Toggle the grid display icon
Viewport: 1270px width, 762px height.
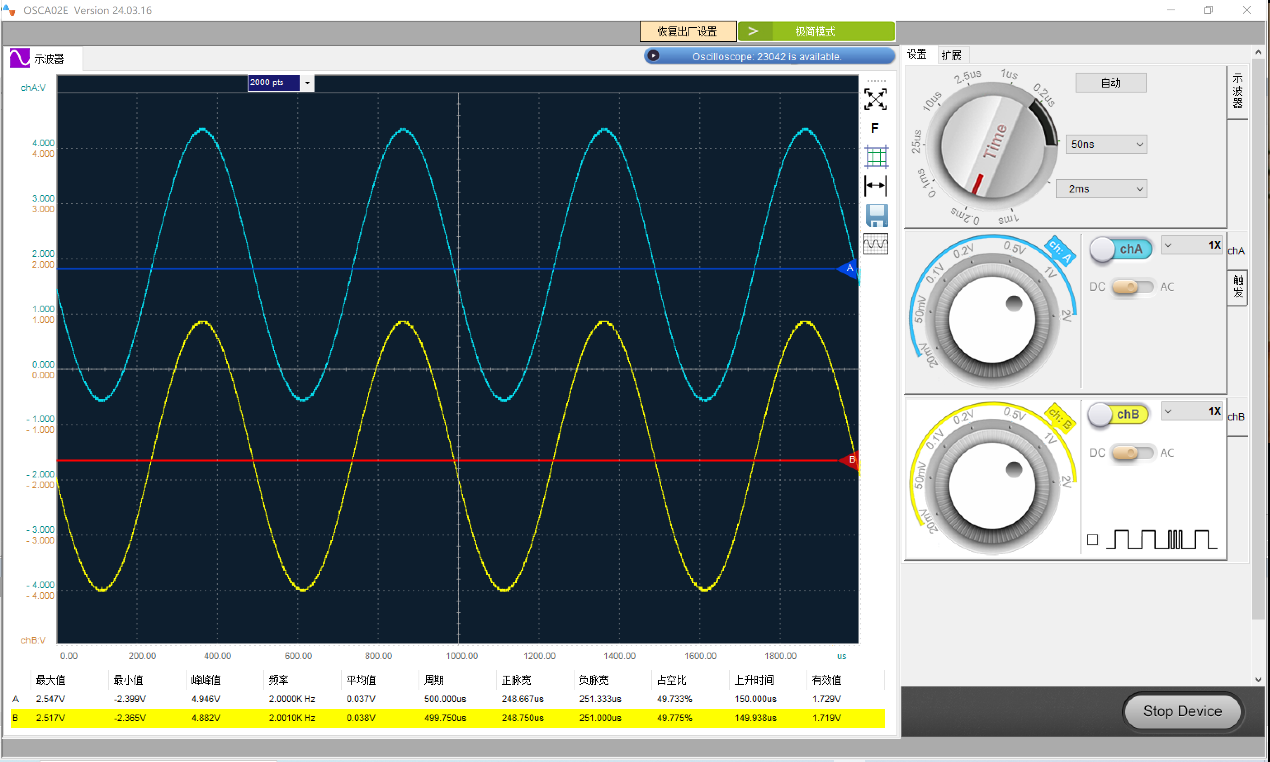[x=875, y=157]
